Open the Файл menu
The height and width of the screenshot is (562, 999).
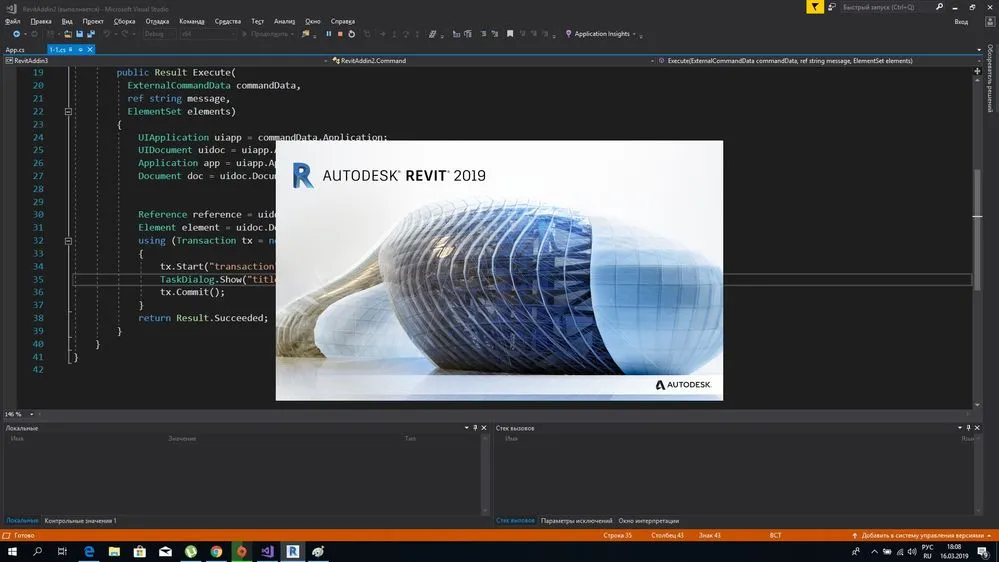click(x=13, y=21)
